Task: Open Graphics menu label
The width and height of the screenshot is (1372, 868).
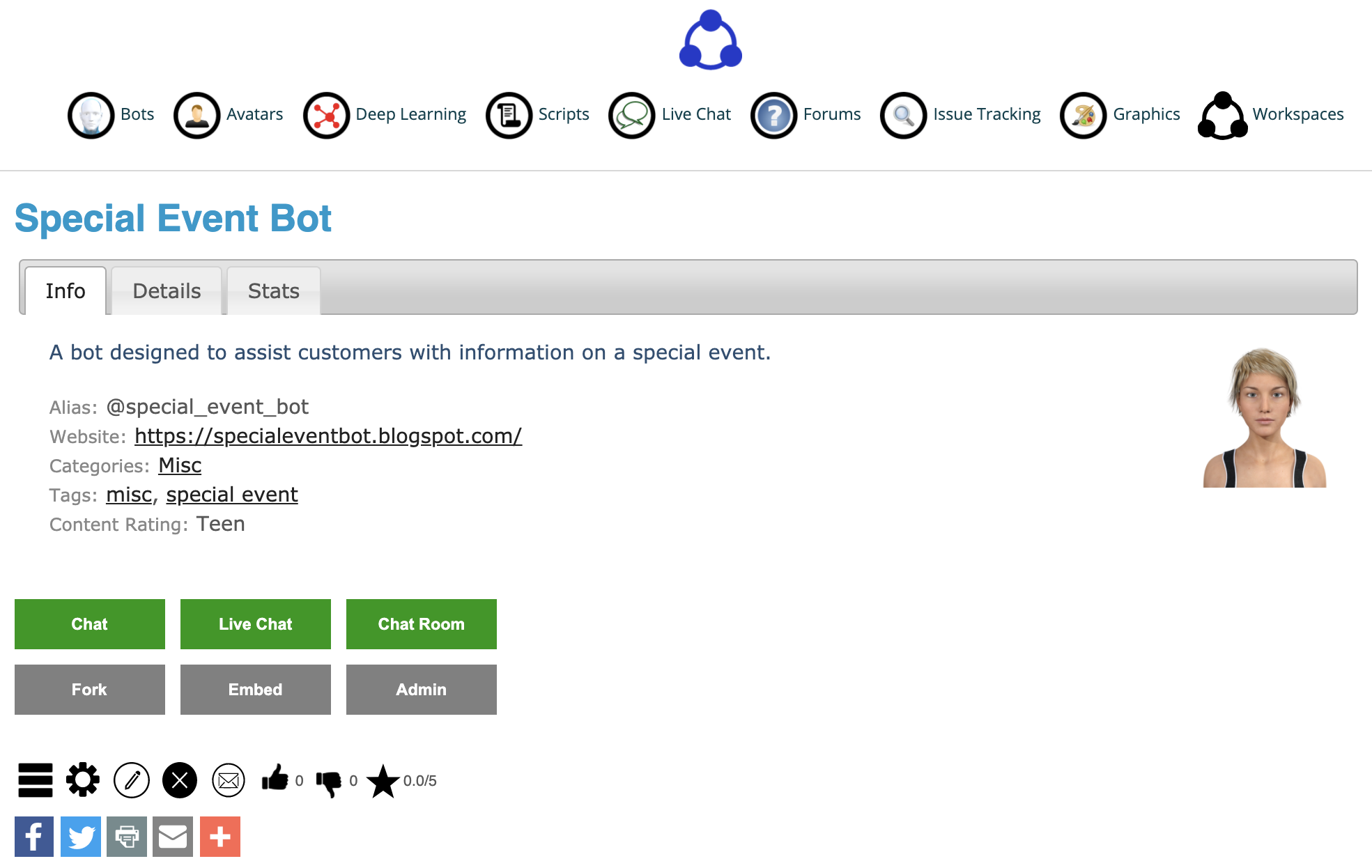Action: pyautogui.click(x=1146, y=114)
